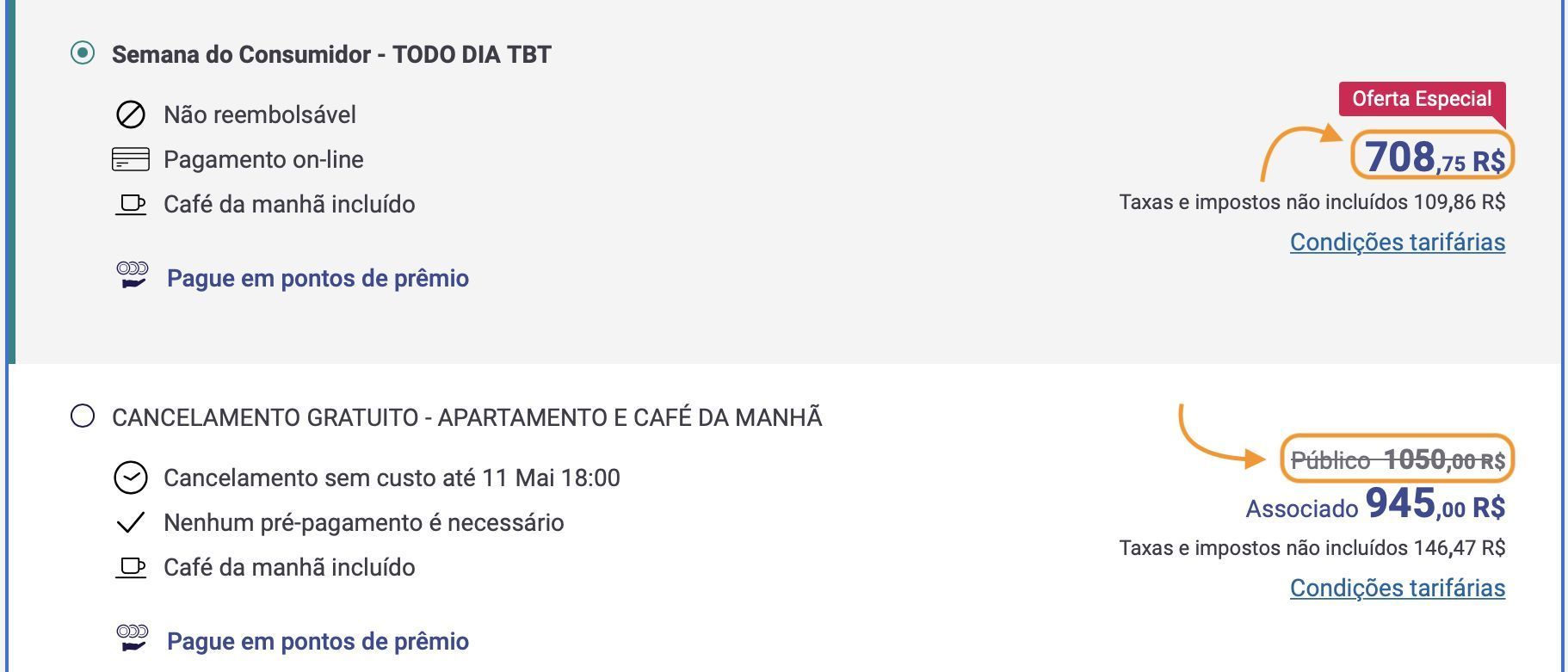Click the Cancelamento Gratuito rate title text
The height and width of the screenshot is (672, 1568).
pos(466,417)
